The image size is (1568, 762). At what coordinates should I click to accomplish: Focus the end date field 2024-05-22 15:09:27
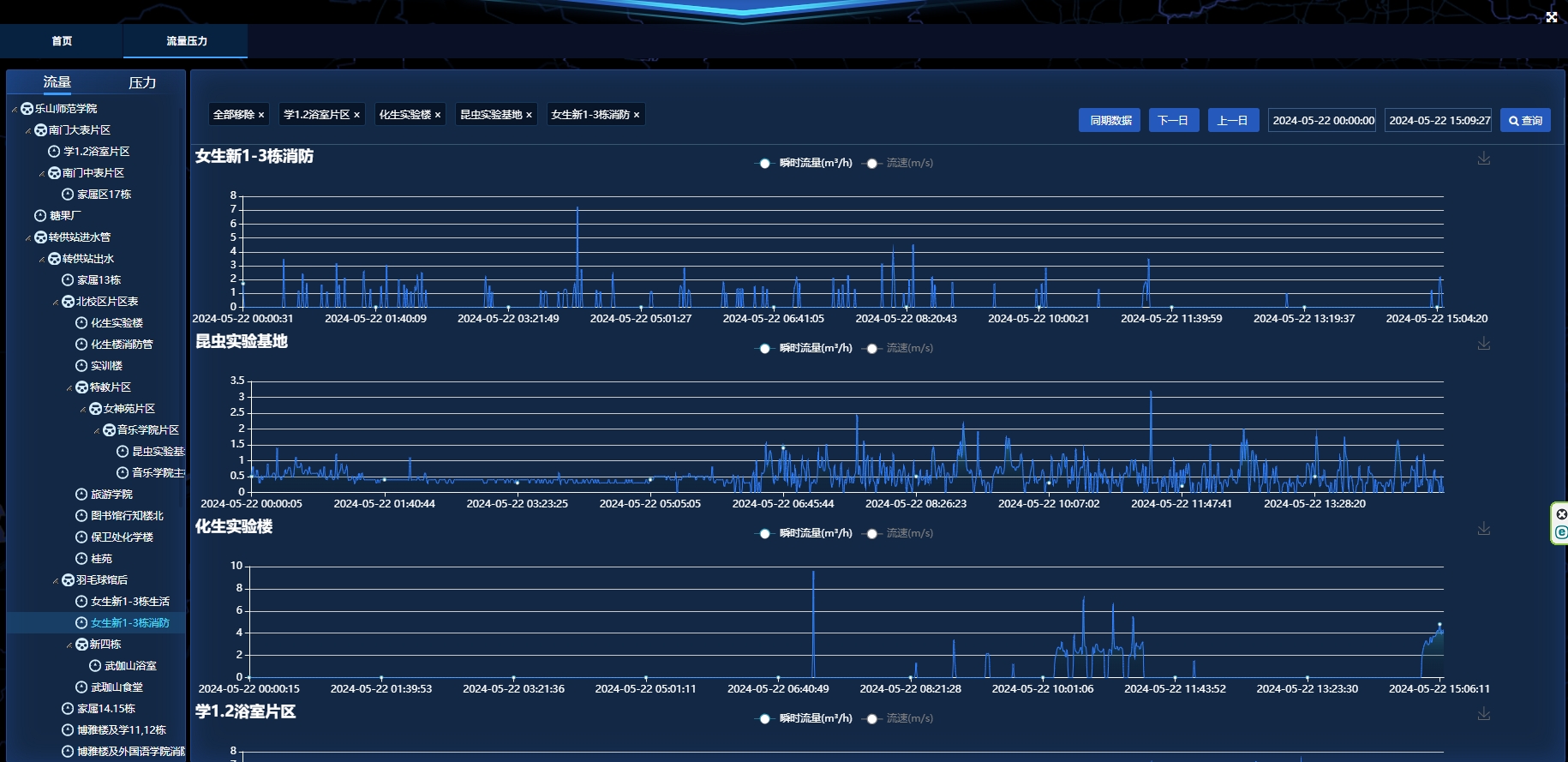pyautogui.click(x=1439, y=120)
